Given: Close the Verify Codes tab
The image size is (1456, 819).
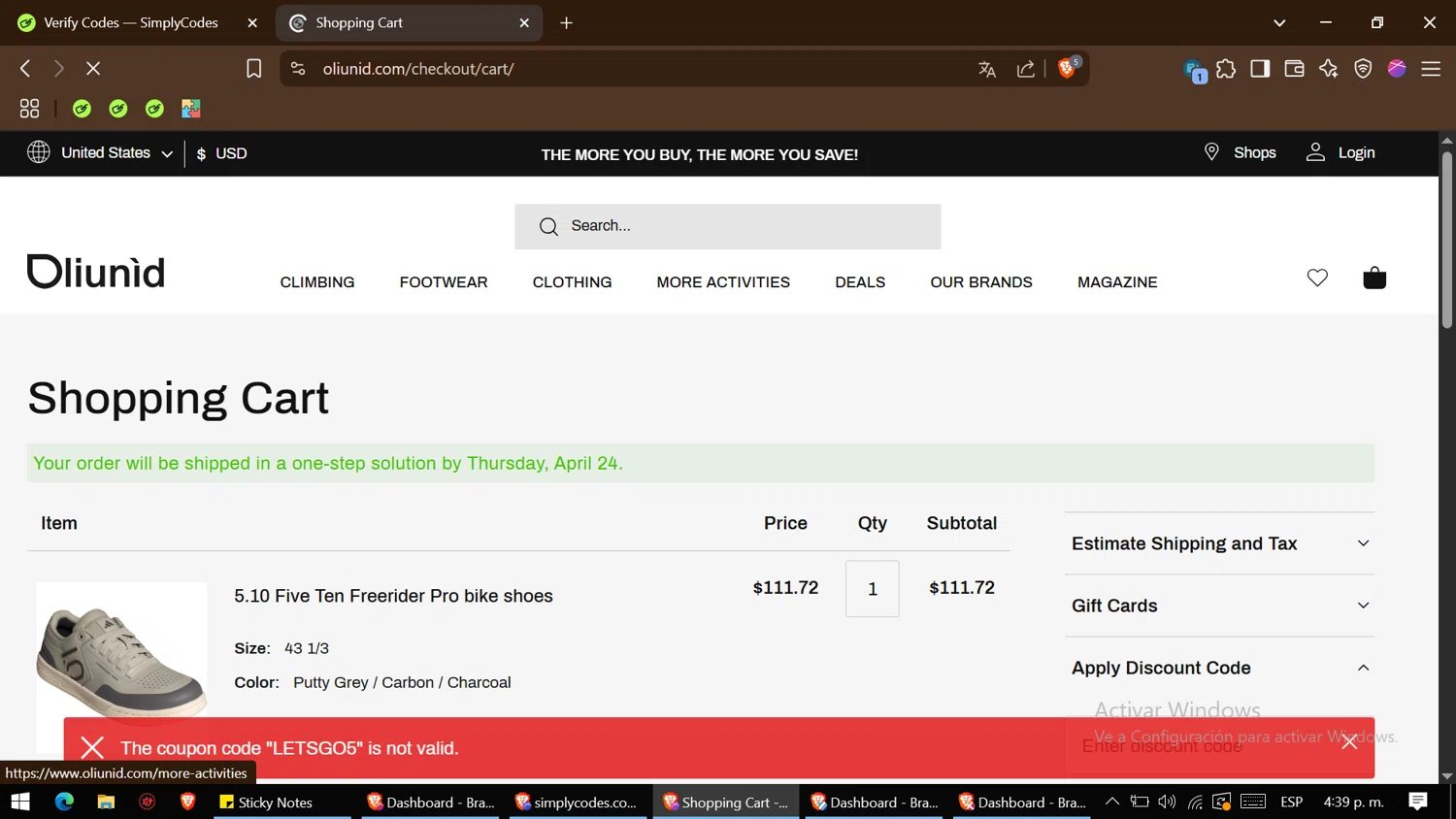Looking at the screenshot, I should pyautogui.click(x=252, y=22).
